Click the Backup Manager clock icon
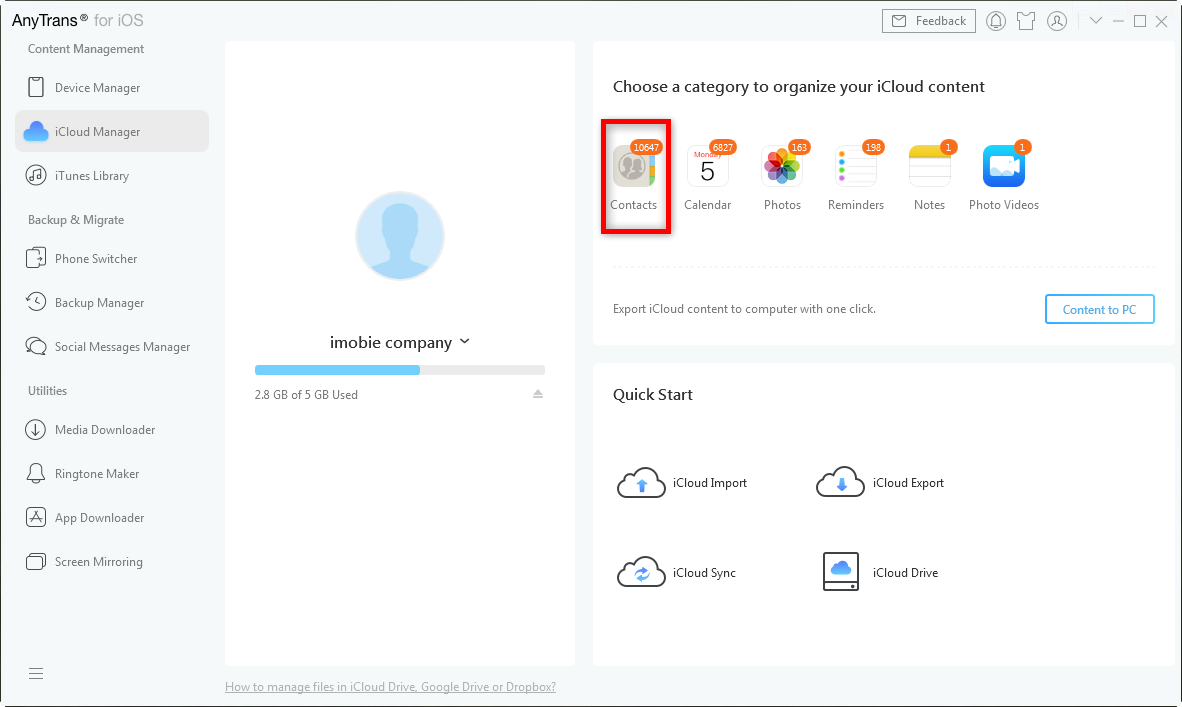Screen dimensions: 1182x707 click(x=35, y=302)
